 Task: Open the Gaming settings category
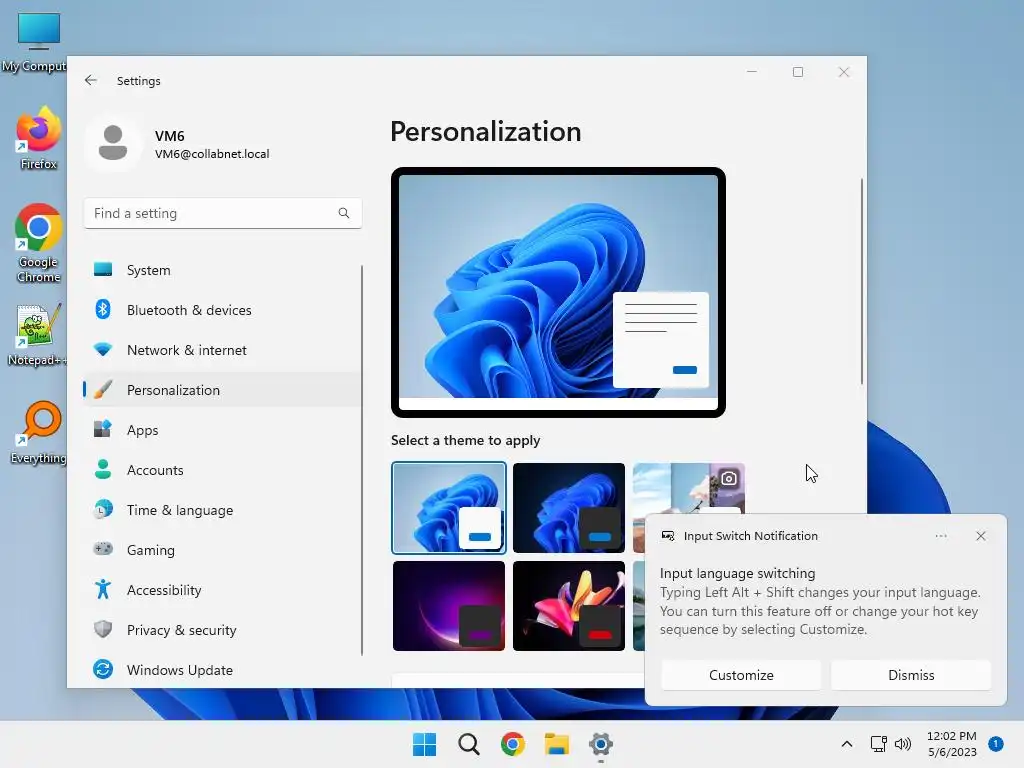[222, 550]
